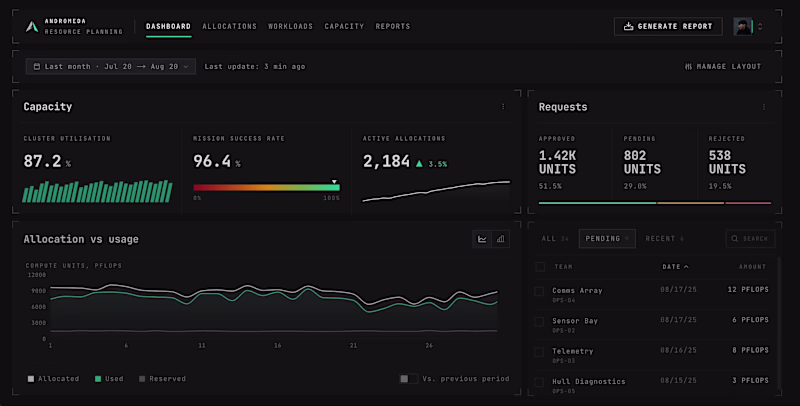The width and height of the screenshot is (800, 406).
Task: Select the Sensor Bay request row name
Action: (x=575, y=321)
